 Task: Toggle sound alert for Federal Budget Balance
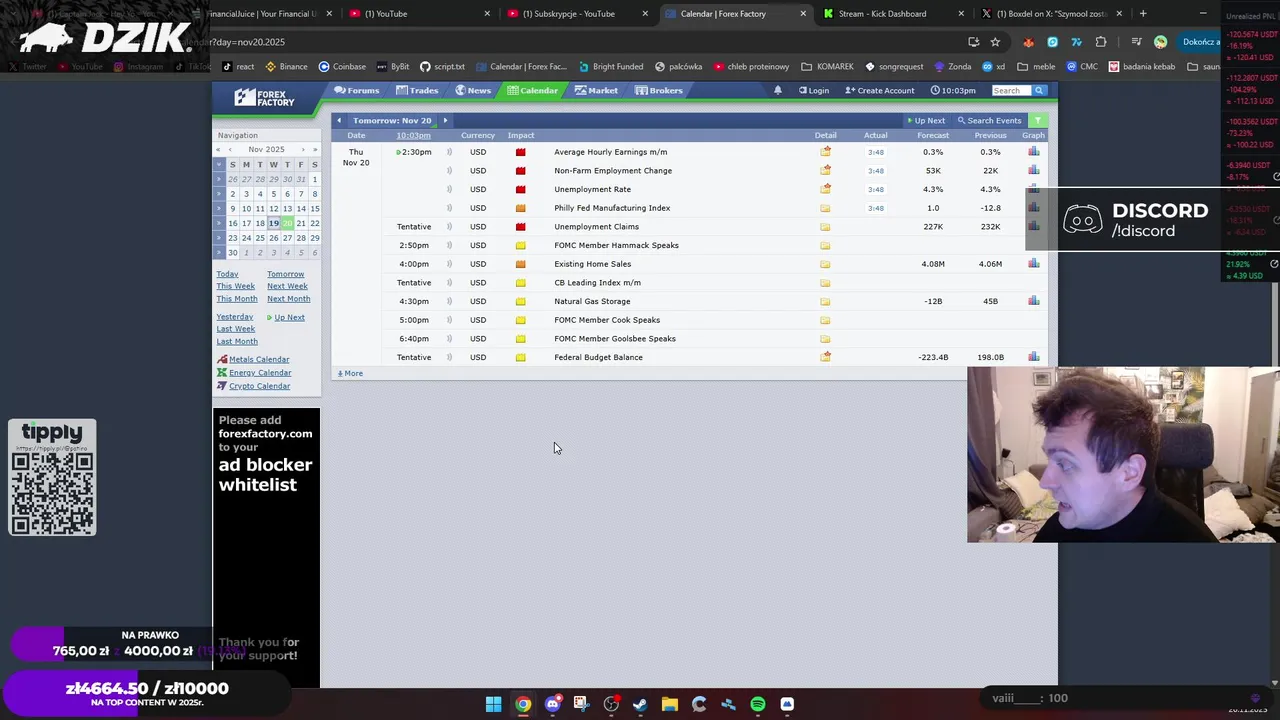coord(449,357)
